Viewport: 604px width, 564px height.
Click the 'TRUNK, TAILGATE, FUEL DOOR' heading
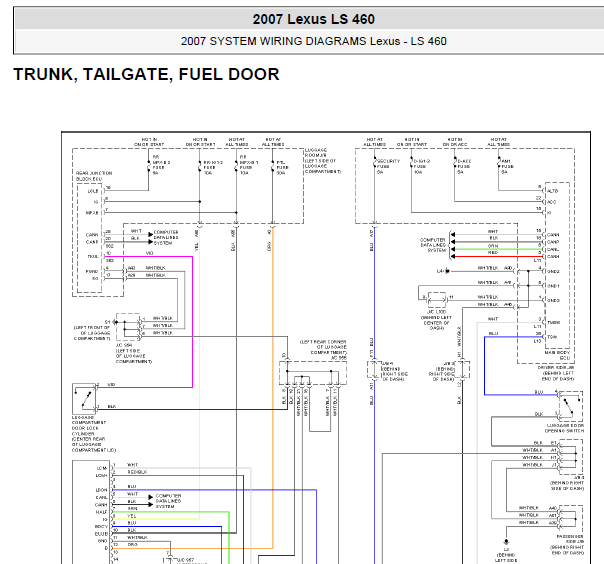146,74
